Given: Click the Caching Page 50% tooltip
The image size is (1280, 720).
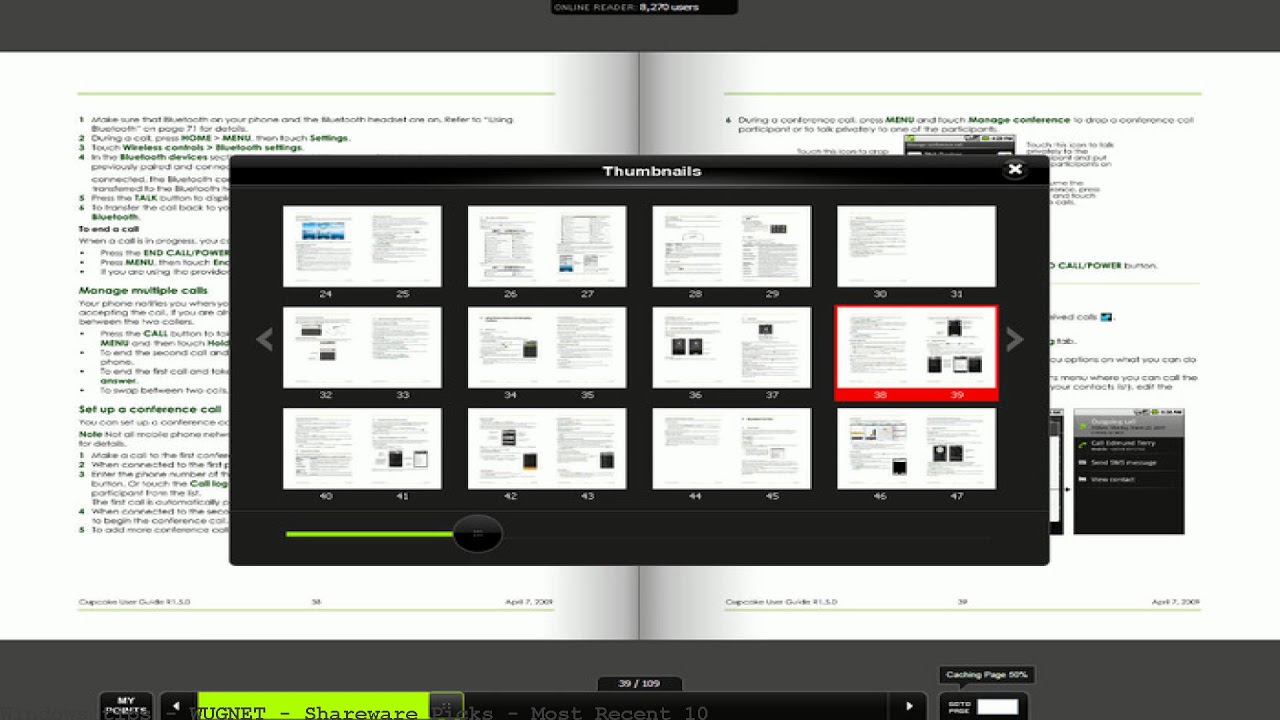Looking at the screenshot, I should [x=986, y=675].
